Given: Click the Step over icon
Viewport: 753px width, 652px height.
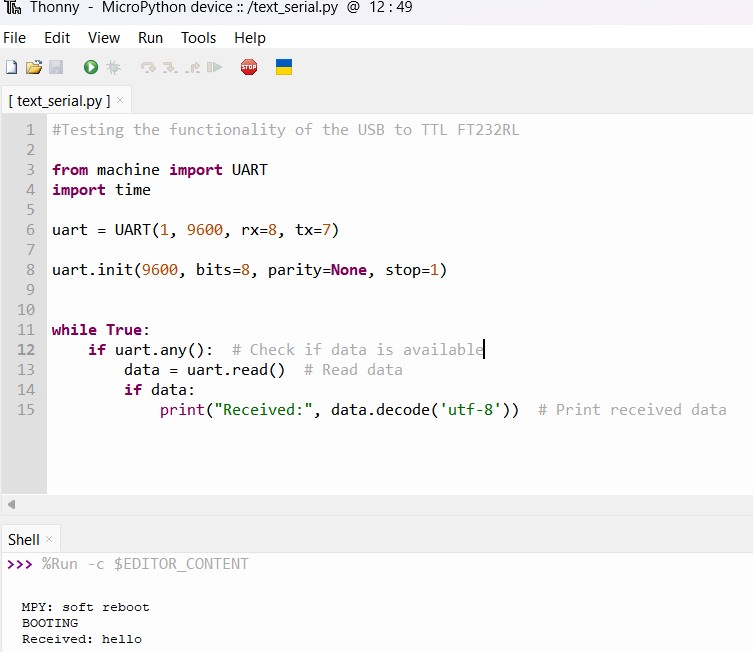Looking at the screenshot, I should [x=148, y=67].
